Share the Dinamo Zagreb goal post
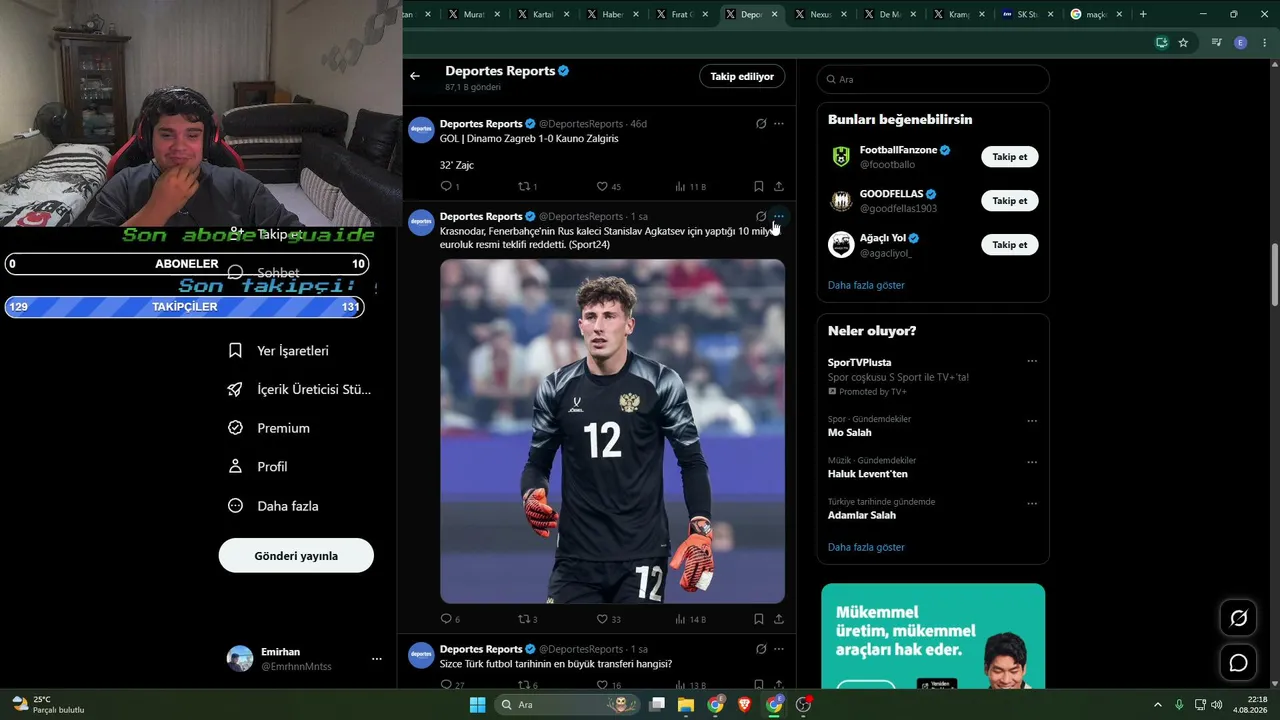Screen dimensions: 1280x720 779,186
